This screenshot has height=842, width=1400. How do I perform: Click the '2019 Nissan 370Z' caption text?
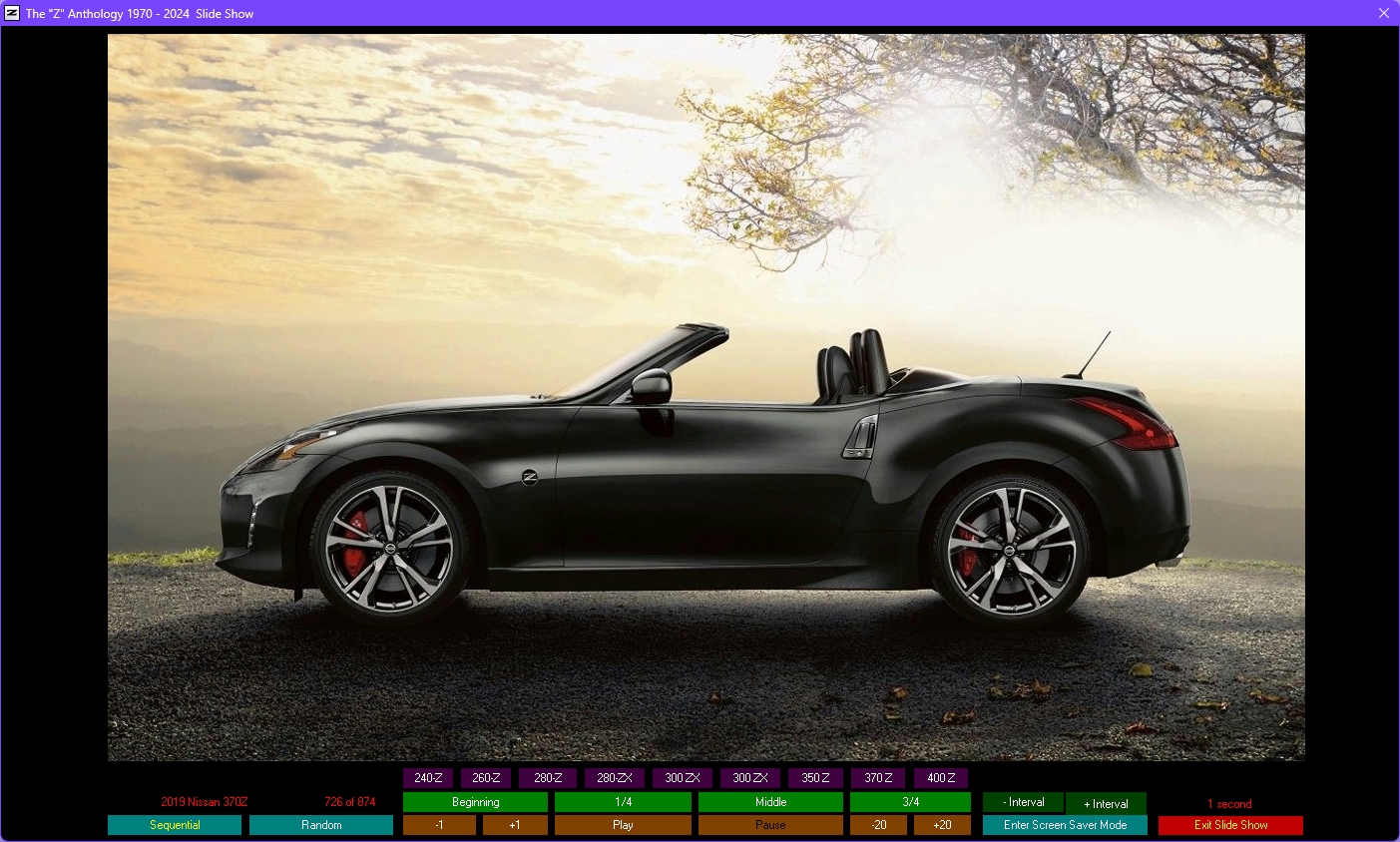coord(205,802)
